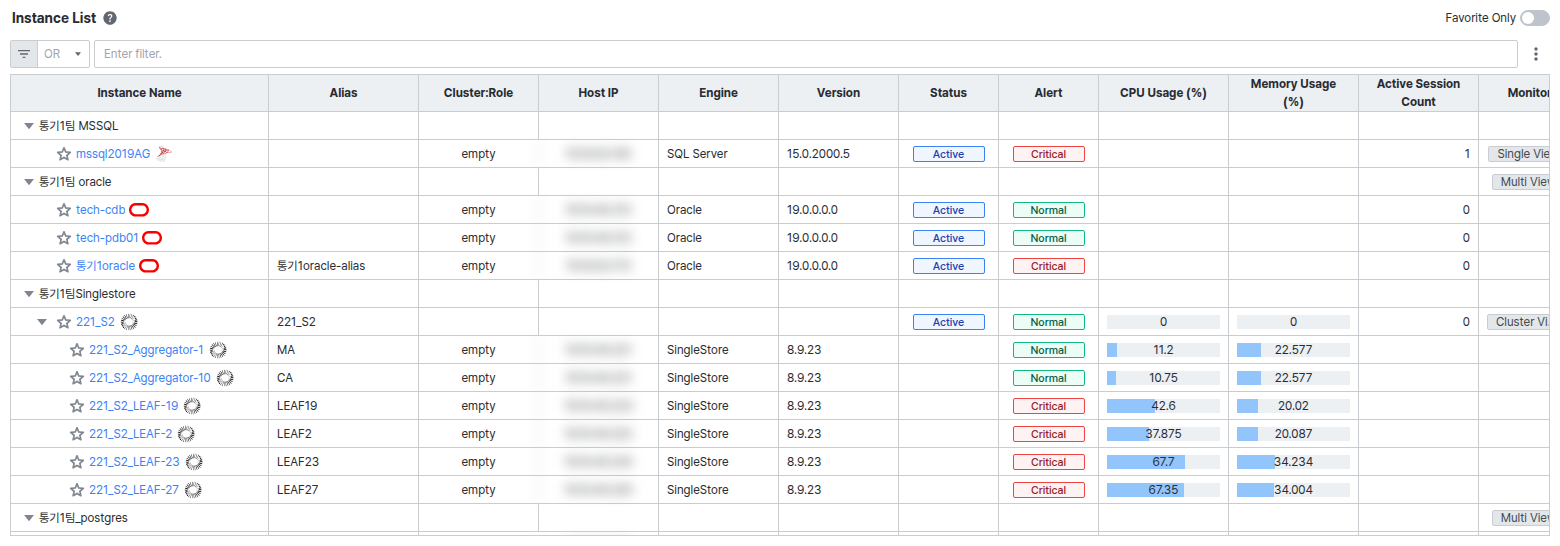
Task: Click Cluster View button for 221_S2
Action: [x=1520, y=322]
